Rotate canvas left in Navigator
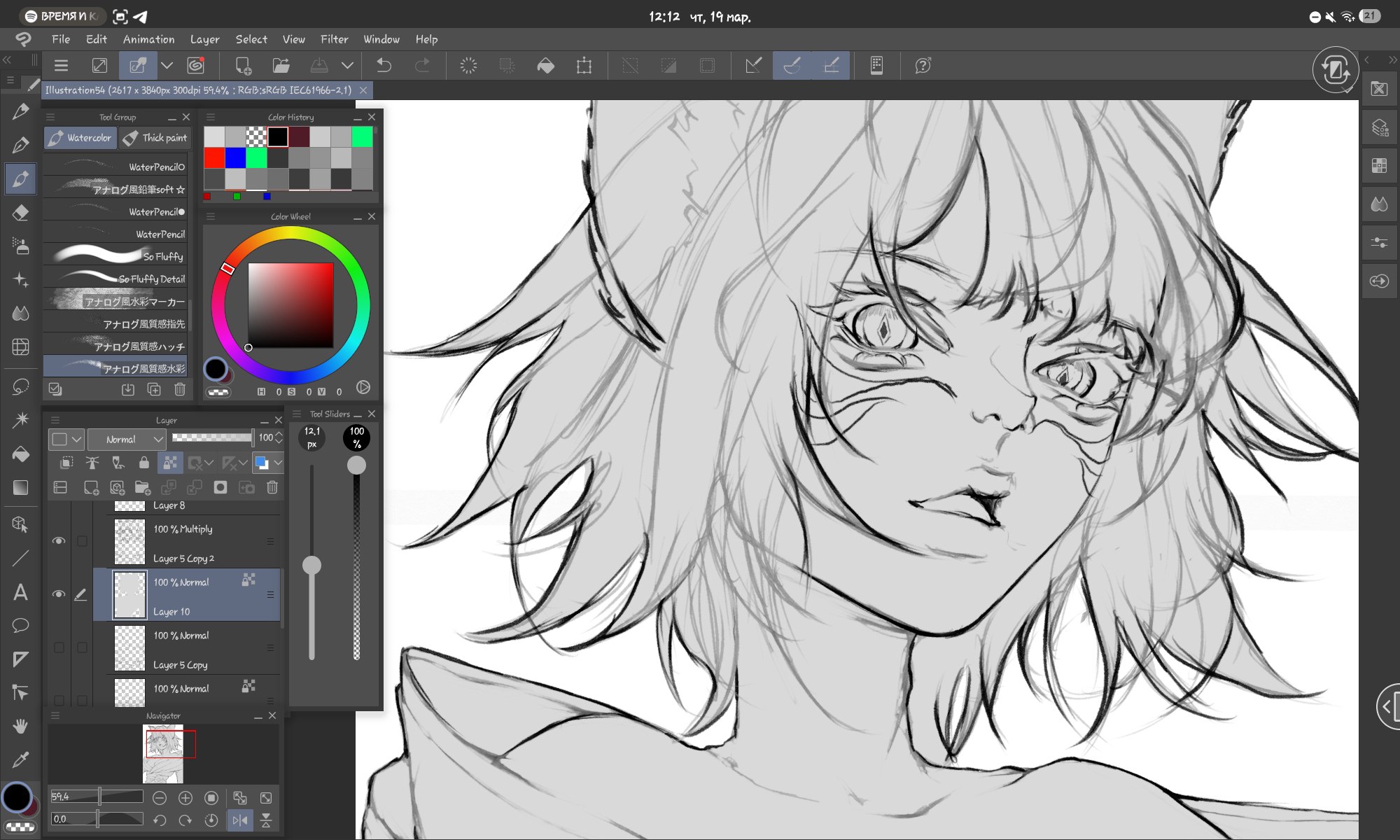This screenshot has width=1400, height=840. click(160, 820)
